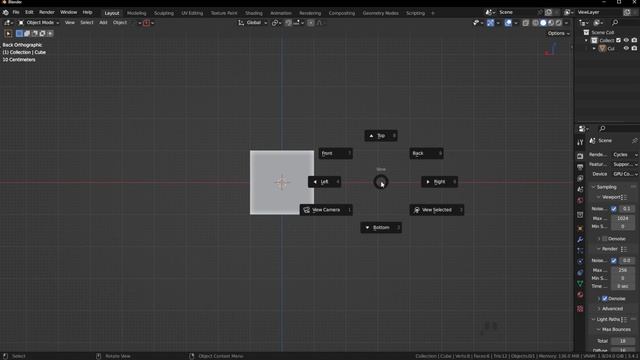Open the Tool properties tab
This screenshot has height=360, width=640.
pos(580,142)
